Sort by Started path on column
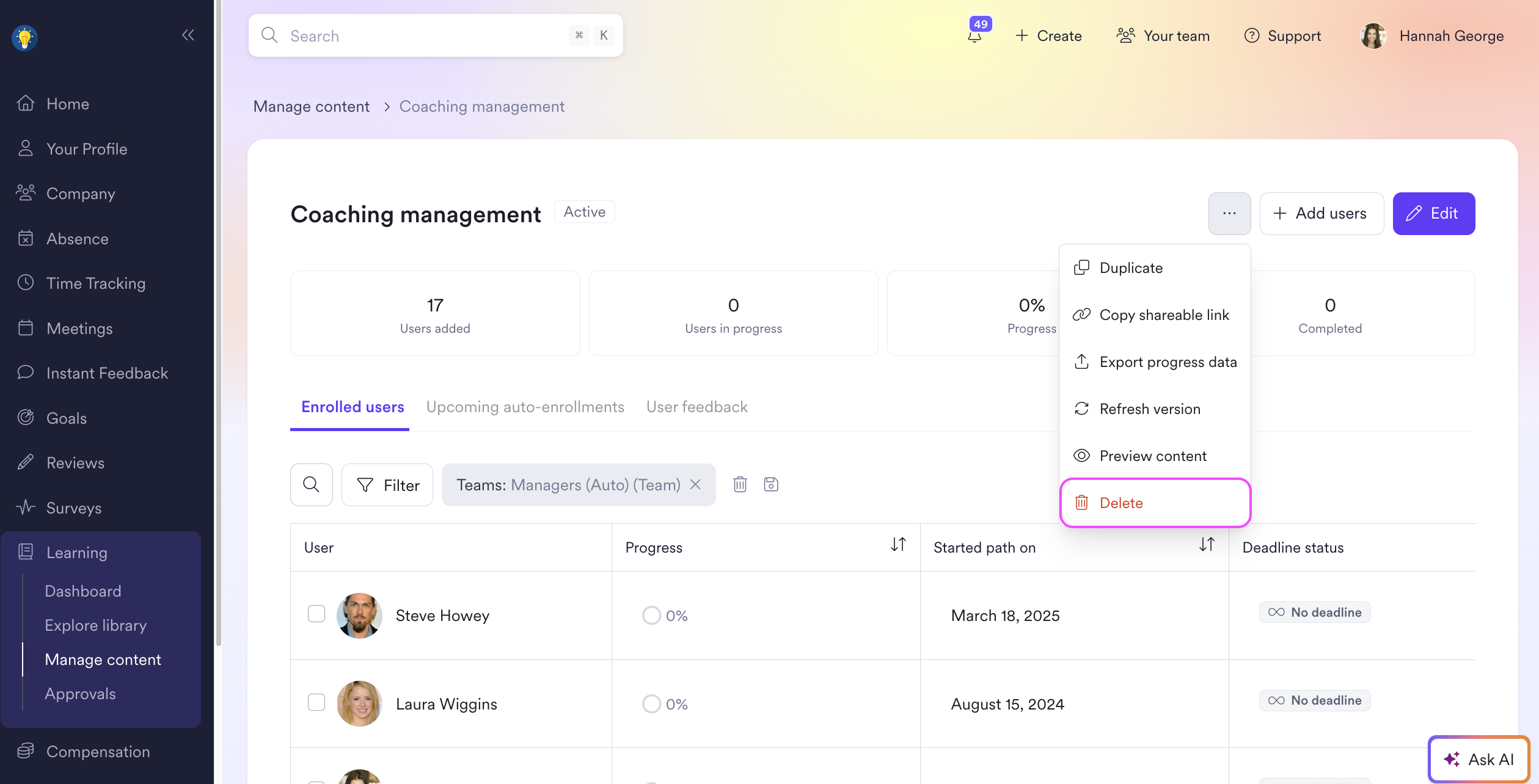 click(1207, 545)
